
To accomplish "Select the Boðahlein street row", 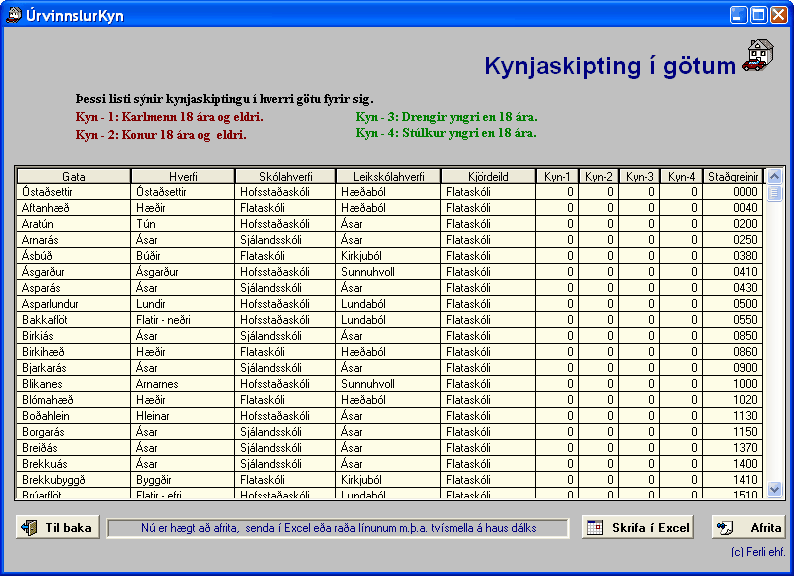I will tap(390, 416).
